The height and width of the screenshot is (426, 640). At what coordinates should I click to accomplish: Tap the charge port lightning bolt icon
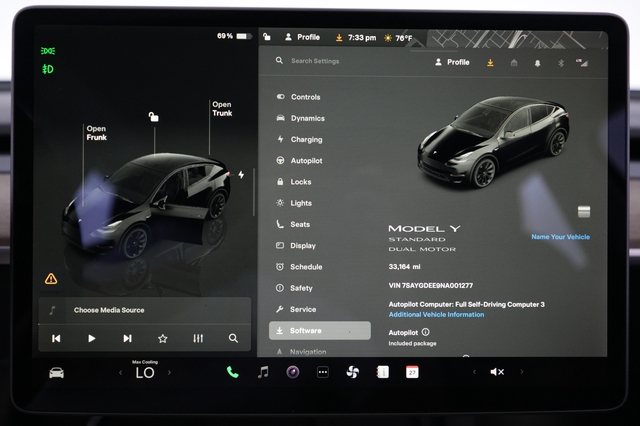coord(241,175)
